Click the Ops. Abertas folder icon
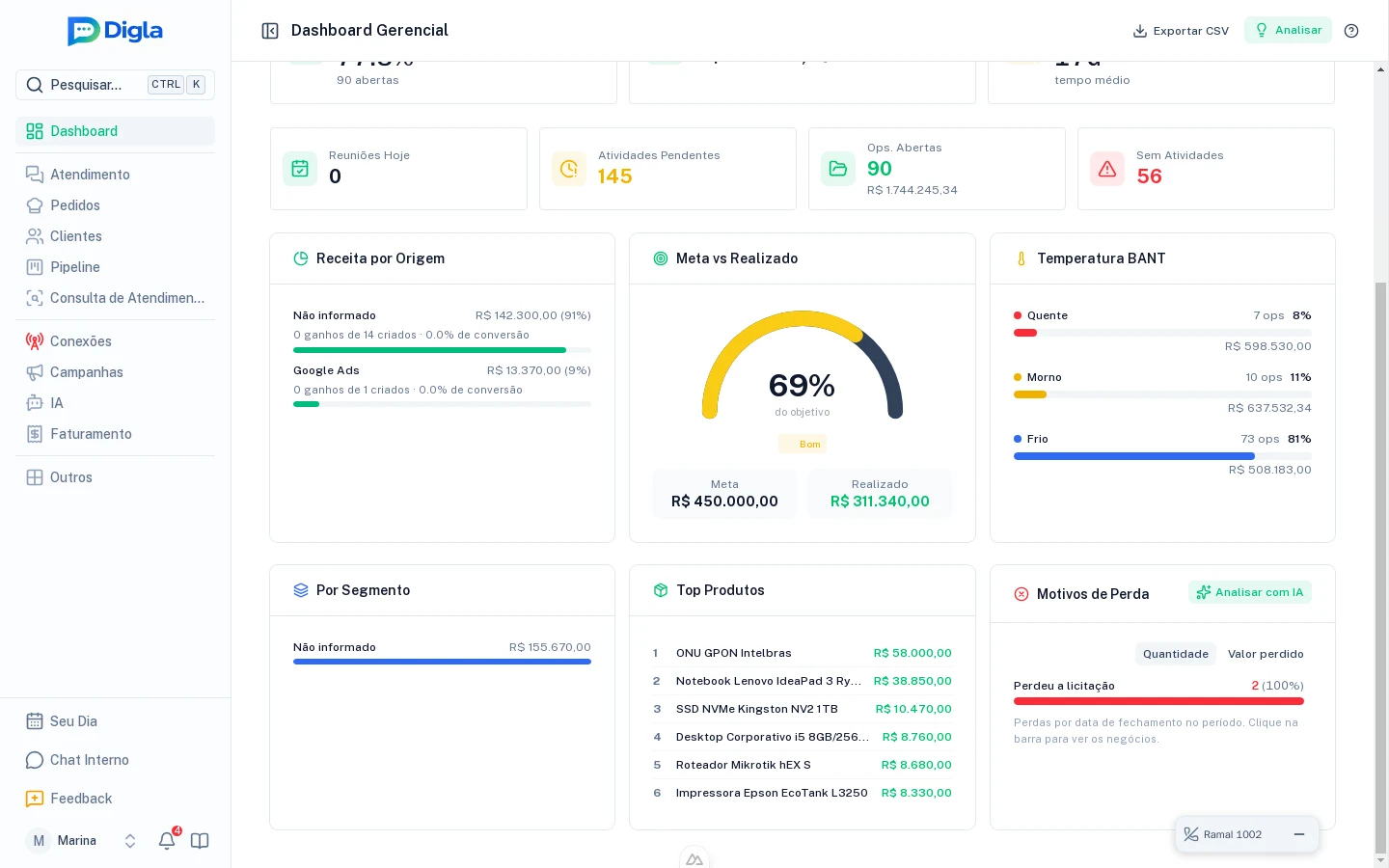This screenshot has height=868, width=1389. click(x=838, y=169)
